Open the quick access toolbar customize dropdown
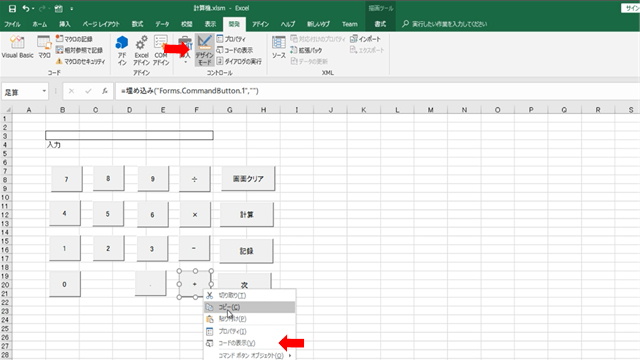 tap(72, 9)
